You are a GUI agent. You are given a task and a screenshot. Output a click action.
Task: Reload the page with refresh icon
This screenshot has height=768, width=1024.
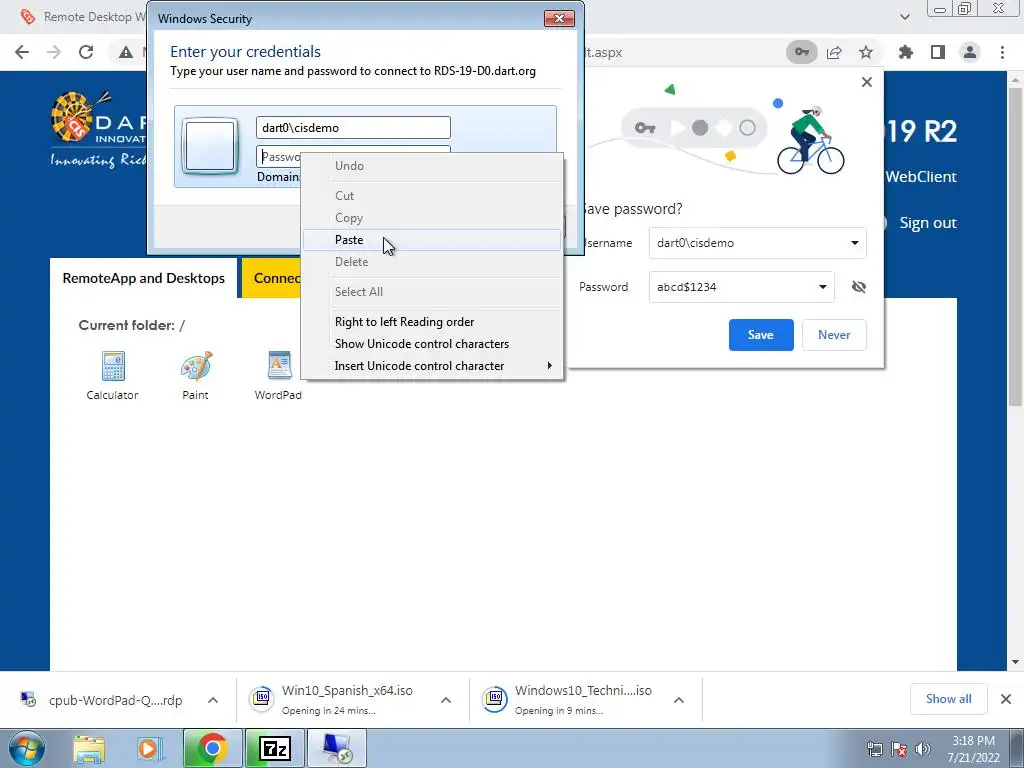86,52
